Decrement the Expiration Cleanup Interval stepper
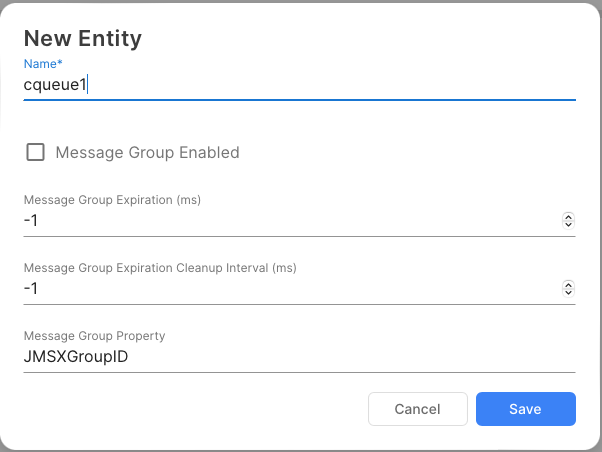 (568, 292)
